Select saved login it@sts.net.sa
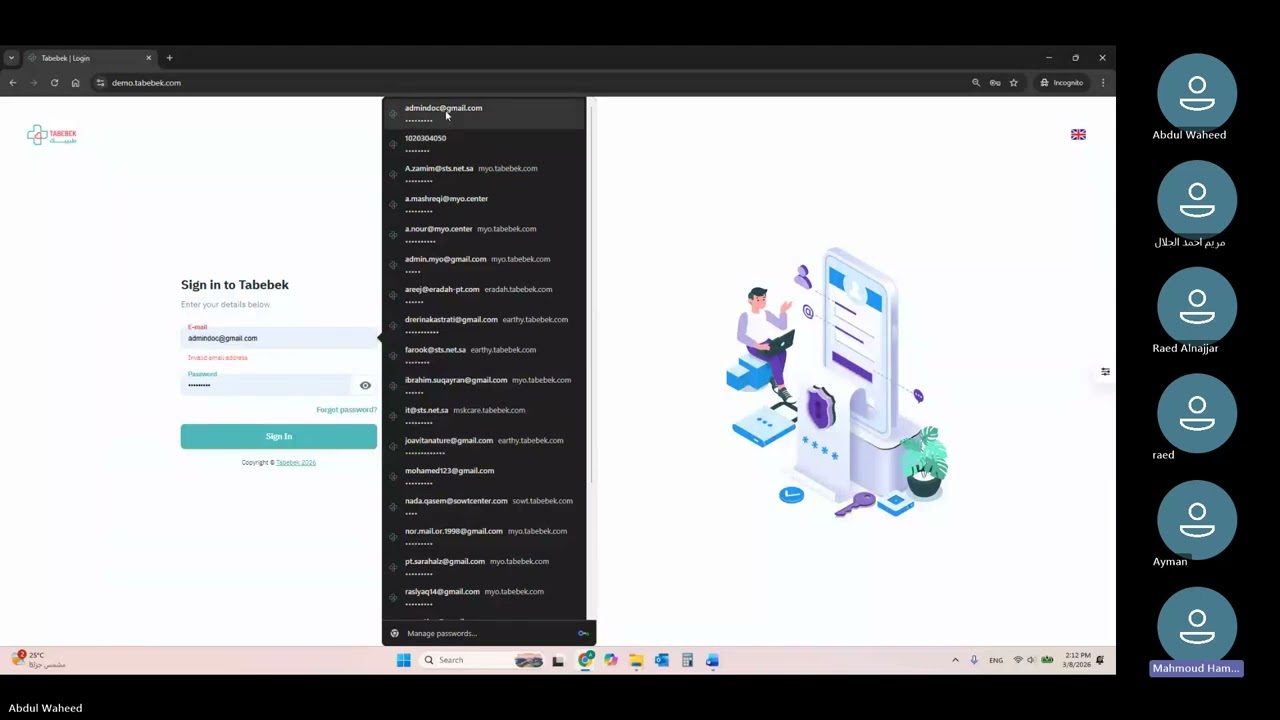 [x=484, y=415]
